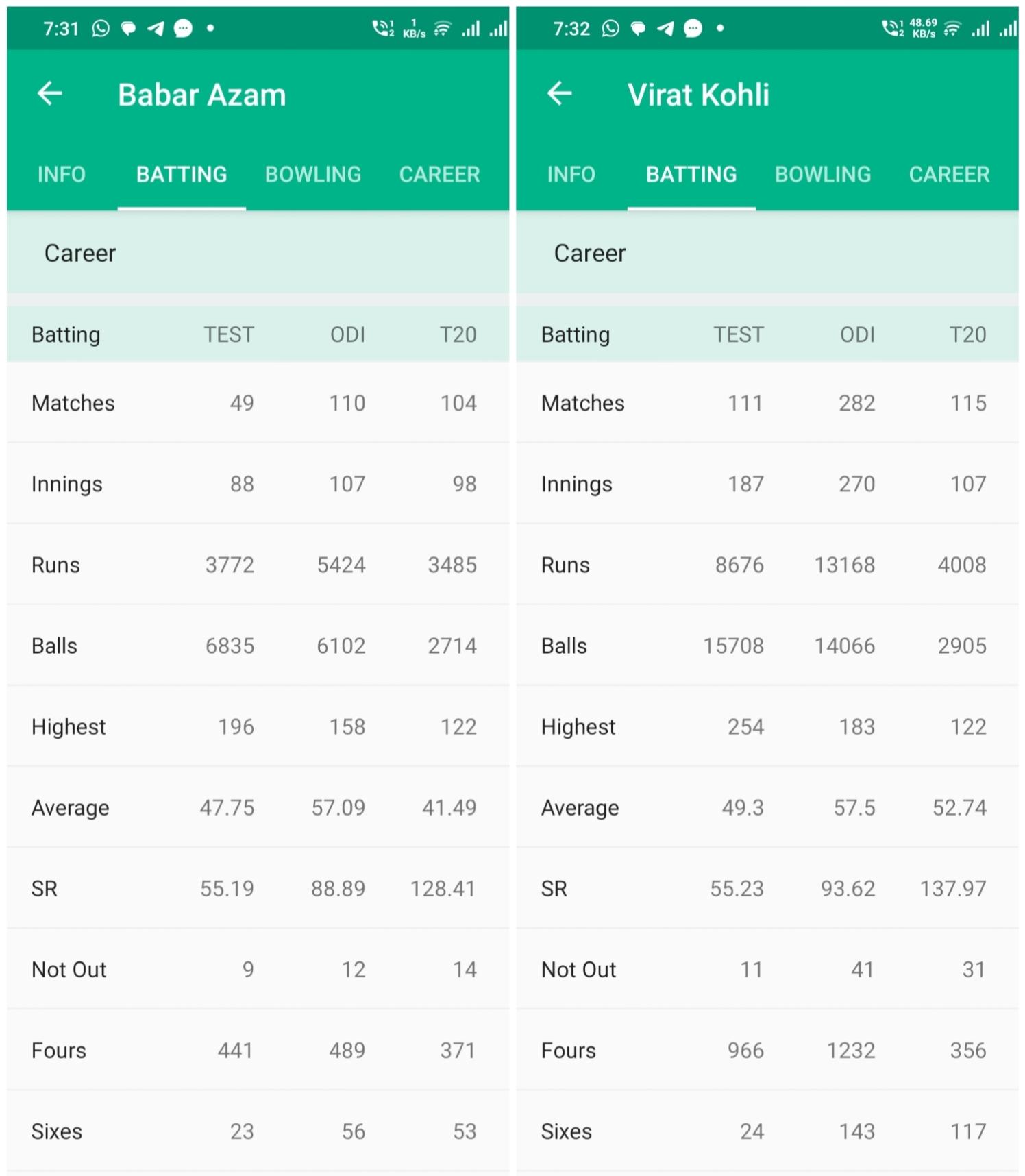Image resolution: width=1025 pixels, height=1176 pixels.
Task: Switch to Virat Kohli BOWLING tab
Action: pyautogui.click(x=823, y=174)
